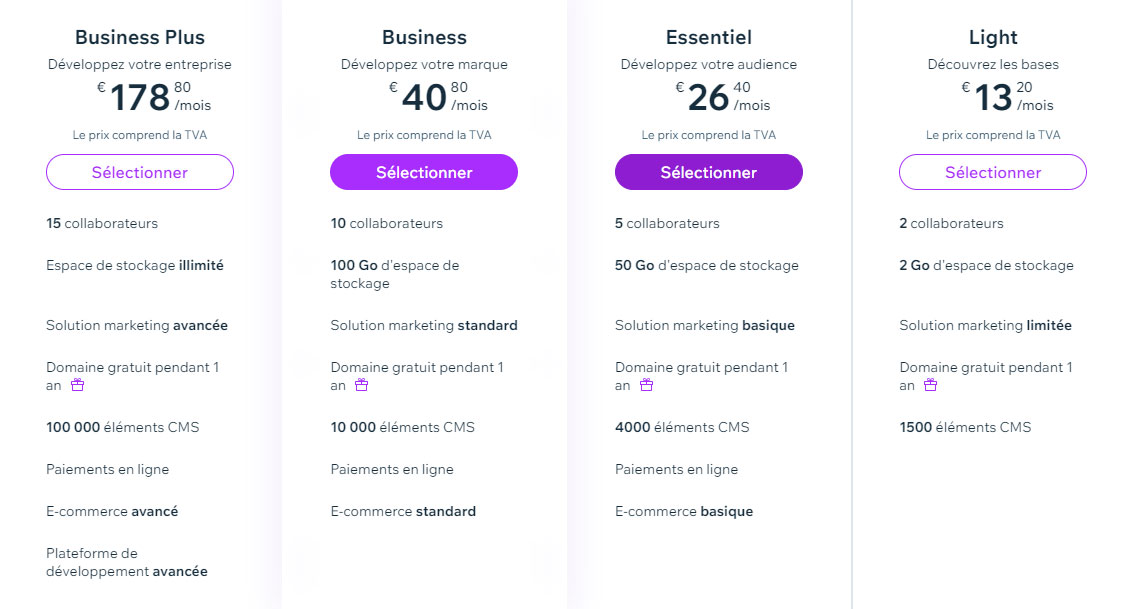The height and width of the screenshot is (609, 1128).
Task: Pick the Light plan Sélectionner button
Action: (993, 173)
